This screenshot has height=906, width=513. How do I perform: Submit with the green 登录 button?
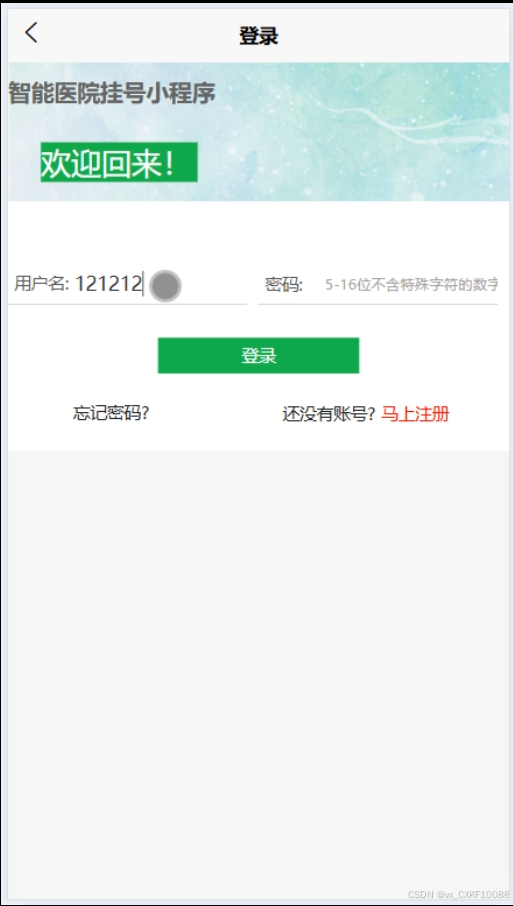tap(258, 355)
